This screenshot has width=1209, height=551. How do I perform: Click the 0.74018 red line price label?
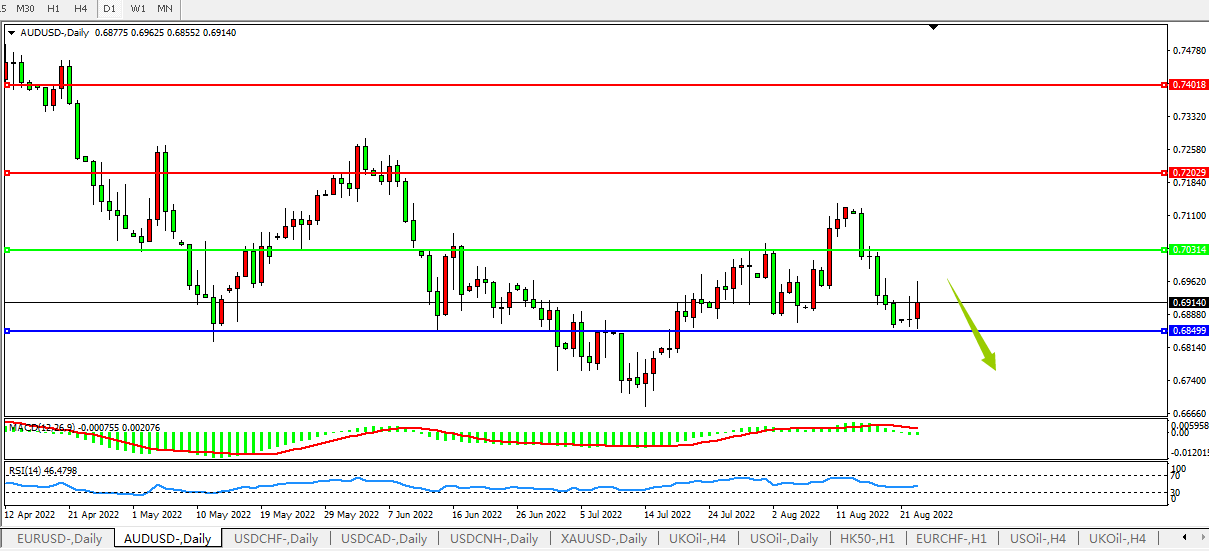point(1188,85)
